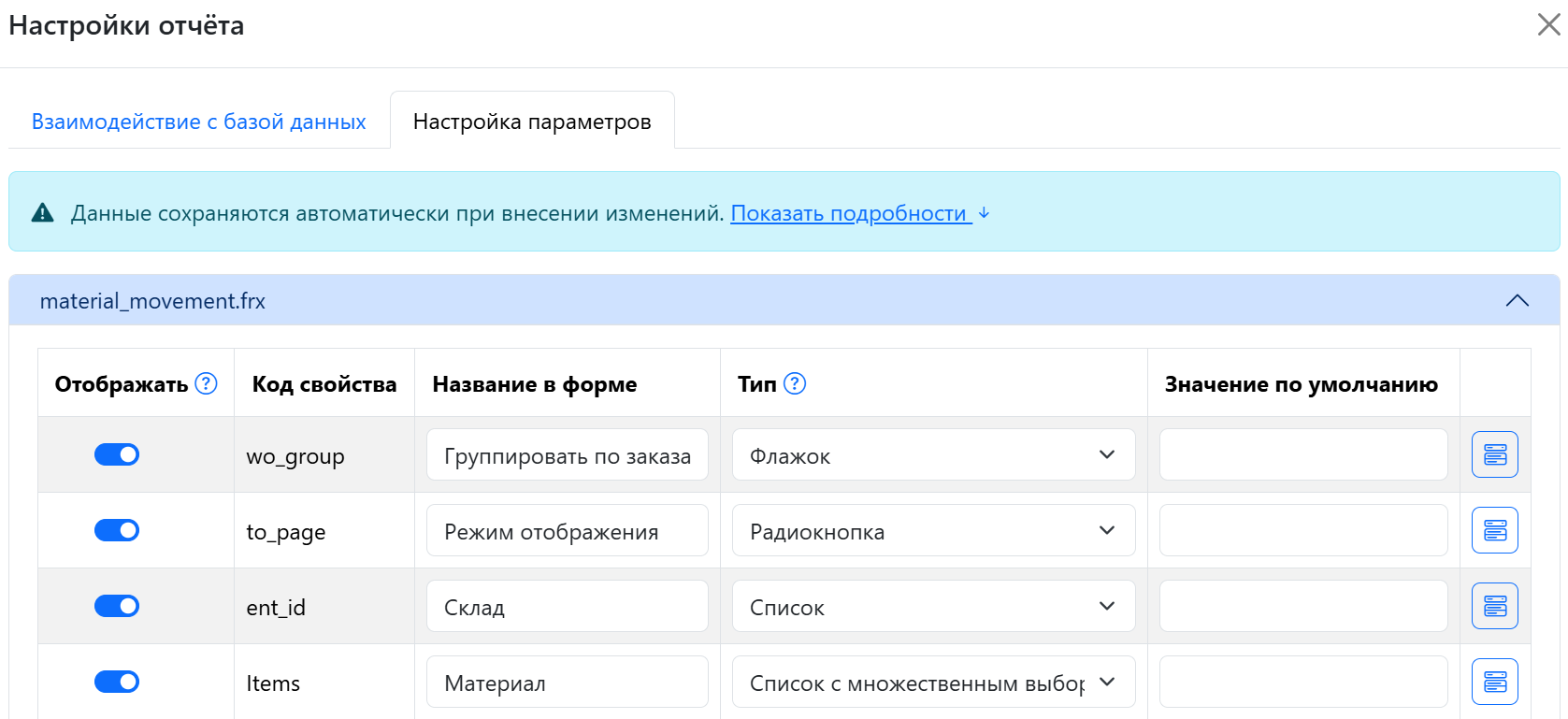
Task: Open the Флажок type dropdown
Action: (932, 455)
